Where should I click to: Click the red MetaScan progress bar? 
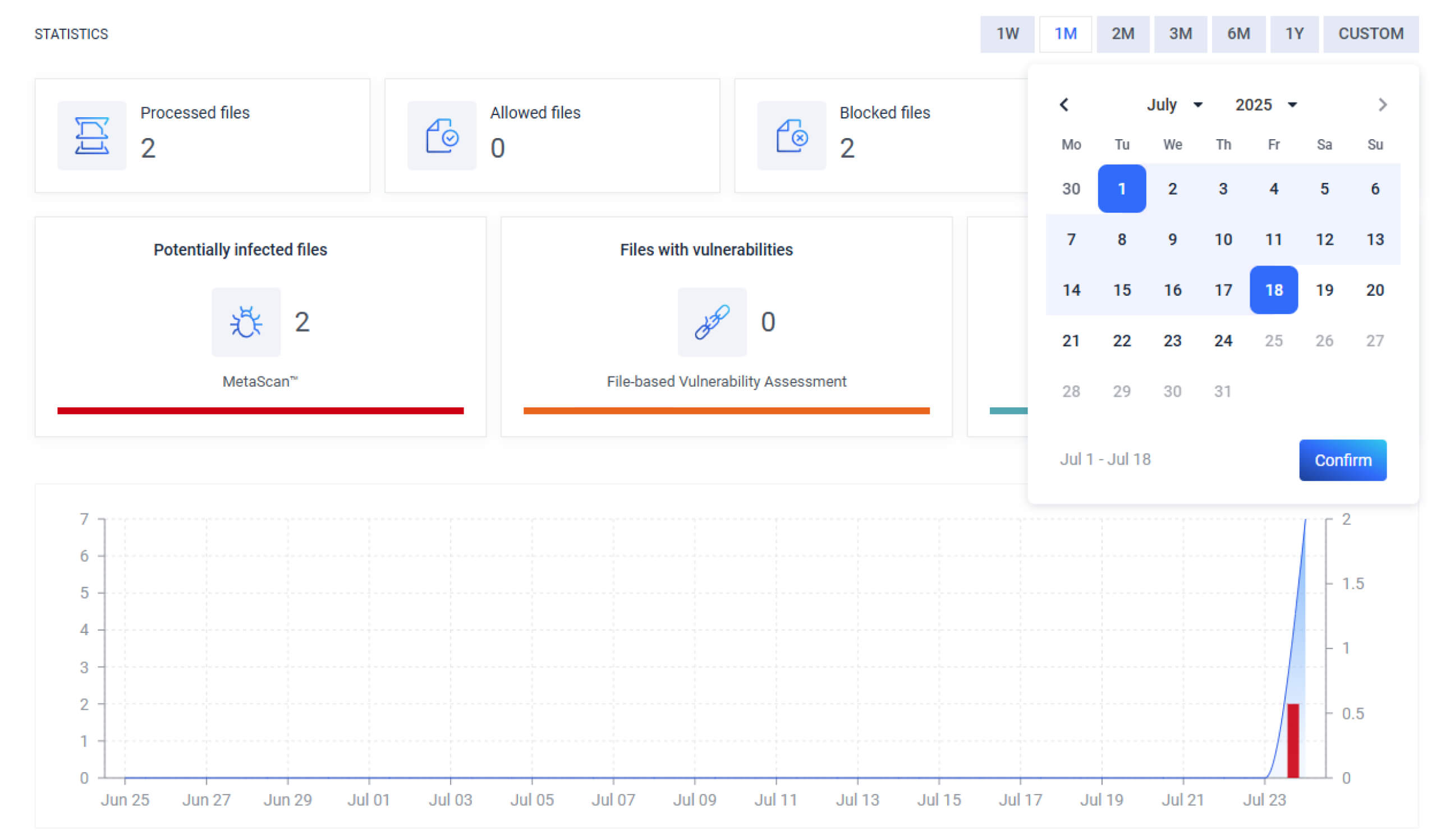click(x=261, y=410)
